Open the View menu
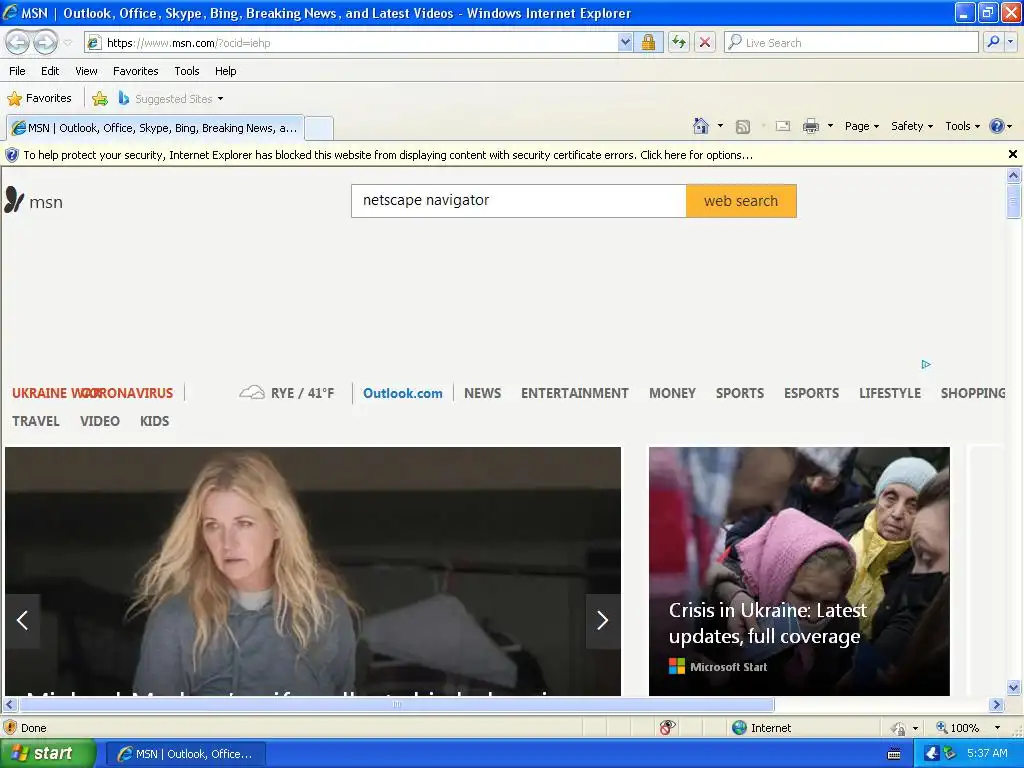 (86, 71)
